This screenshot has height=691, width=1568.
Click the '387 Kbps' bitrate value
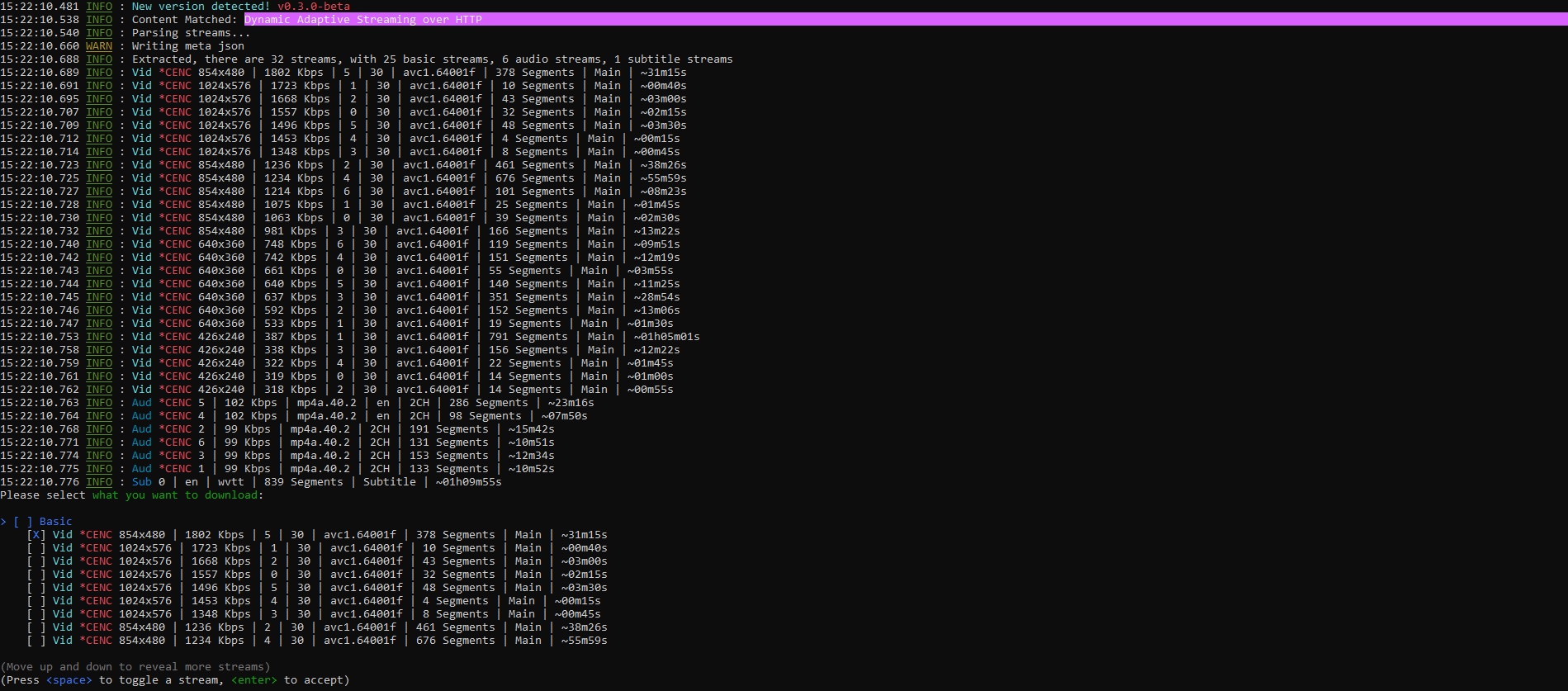[x=291, y=337]
